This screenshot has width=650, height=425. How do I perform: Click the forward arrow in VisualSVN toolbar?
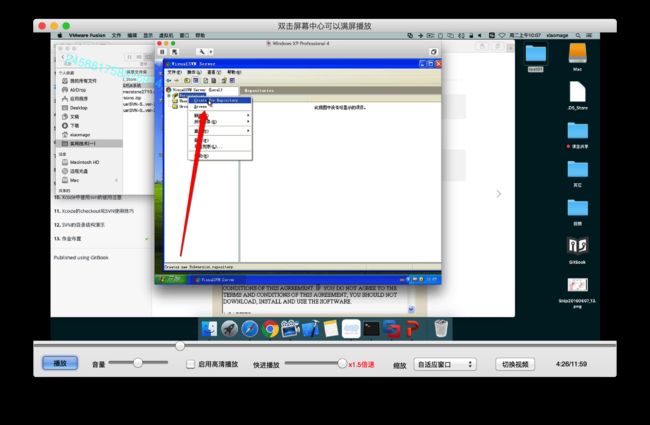(x=177, y=80)
